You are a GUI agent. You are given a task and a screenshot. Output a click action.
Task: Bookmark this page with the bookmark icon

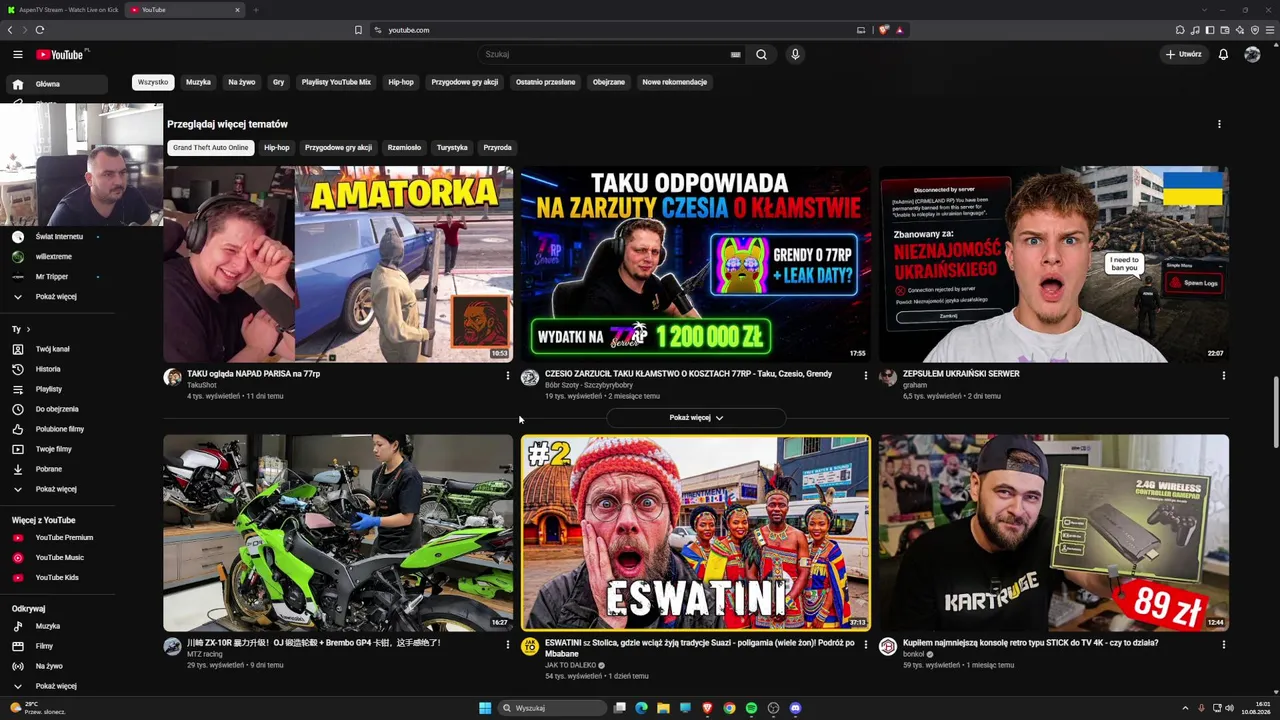(358, 30)
